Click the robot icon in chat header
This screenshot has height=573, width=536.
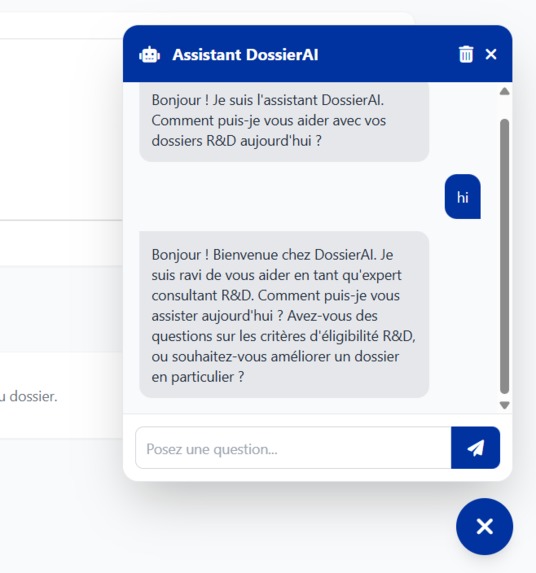[149, 55]
